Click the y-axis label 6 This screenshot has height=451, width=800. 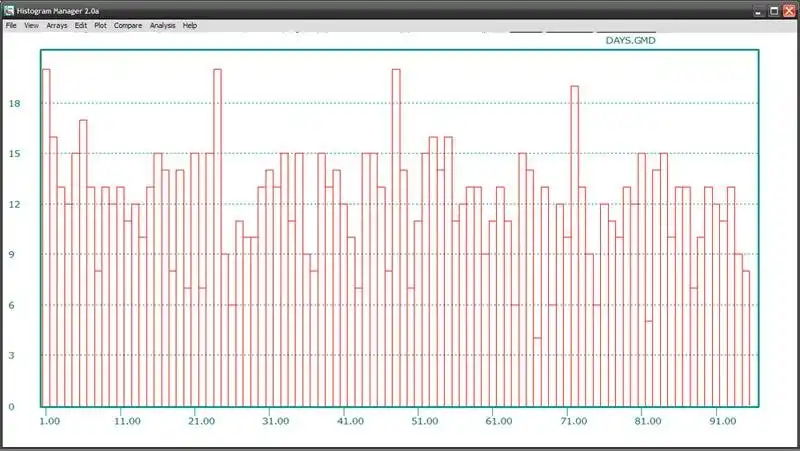[x=12, y=305]
